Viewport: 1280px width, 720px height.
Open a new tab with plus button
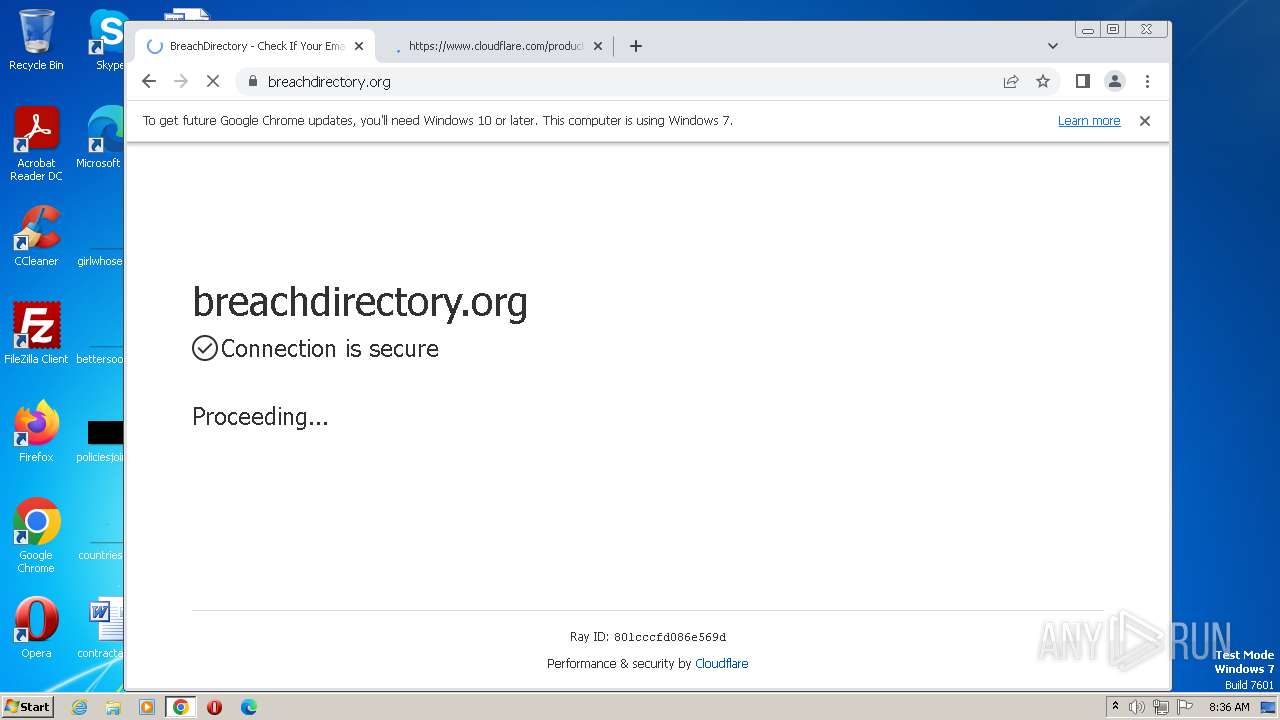pyautogui.click(x=636, y=46)
